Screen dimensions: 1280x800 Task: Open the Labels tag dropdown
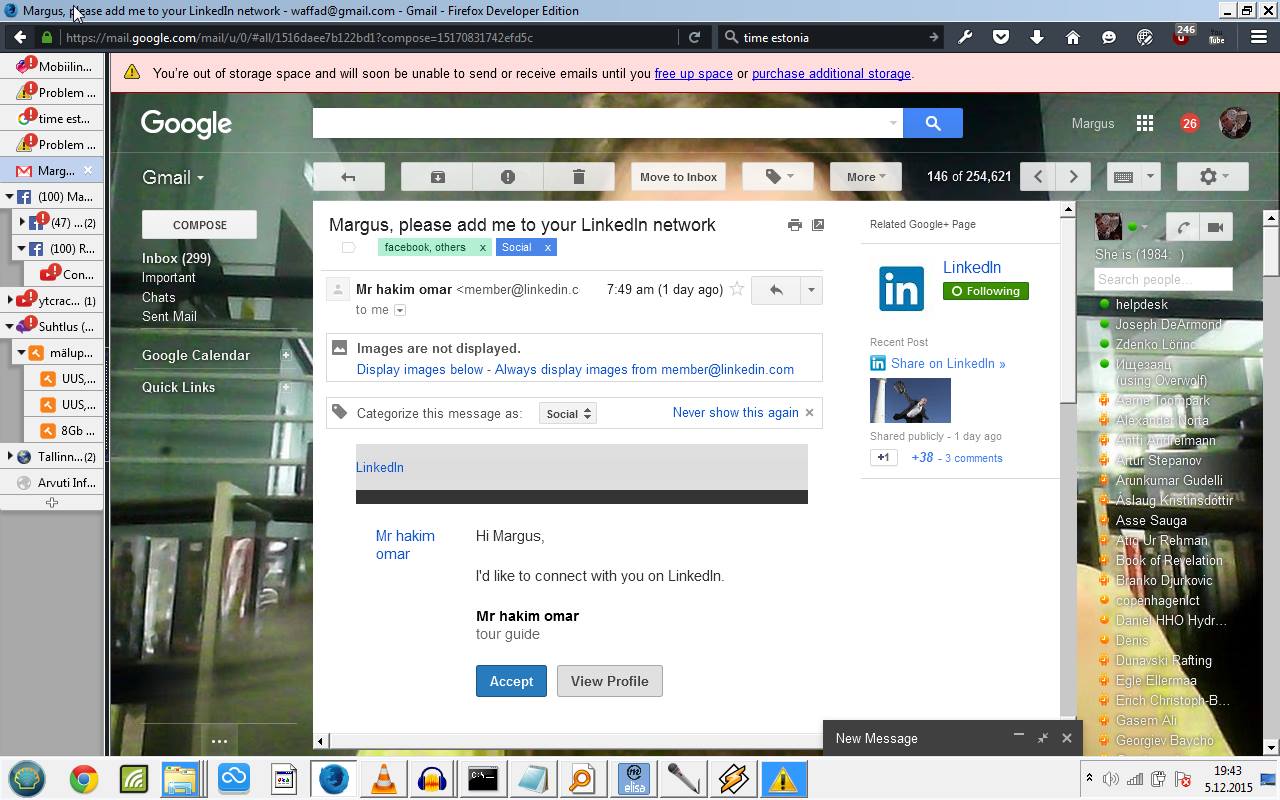tap(779, 177)
